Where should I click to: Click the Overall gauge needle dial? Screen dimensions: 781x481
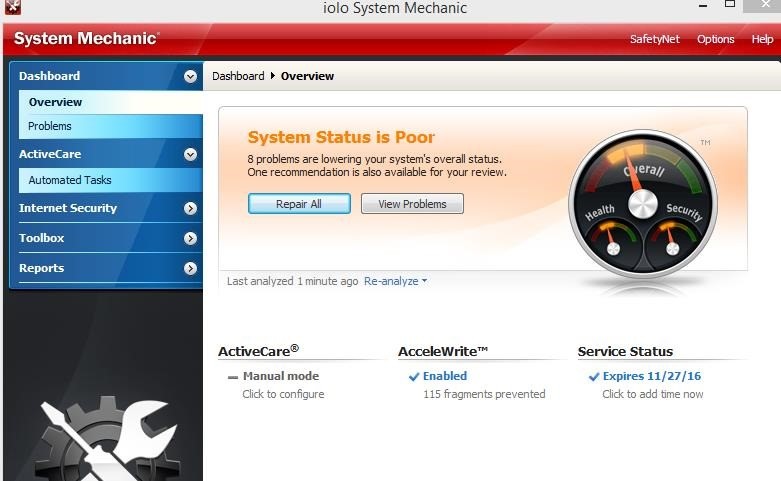coord(642,204)
